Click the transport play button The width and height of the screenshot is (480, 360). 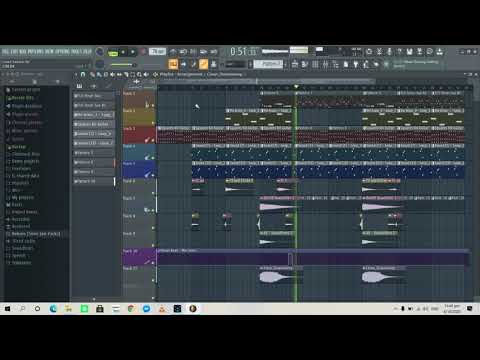[x=123, y=52]
